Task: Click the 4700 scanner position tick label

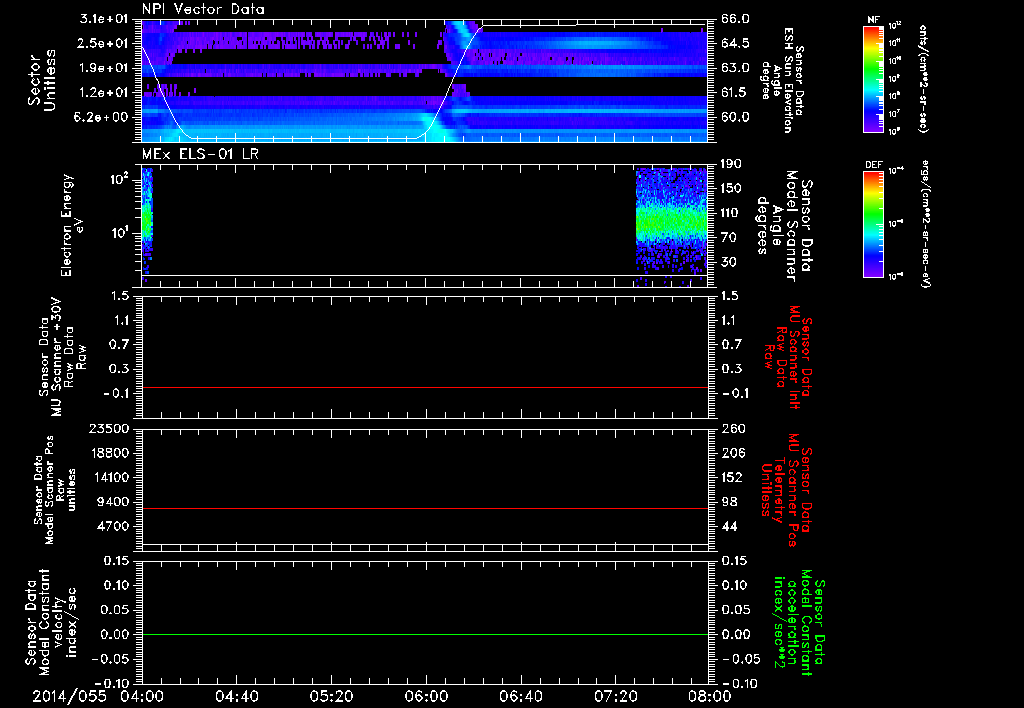Action: (x=113, y=526)
